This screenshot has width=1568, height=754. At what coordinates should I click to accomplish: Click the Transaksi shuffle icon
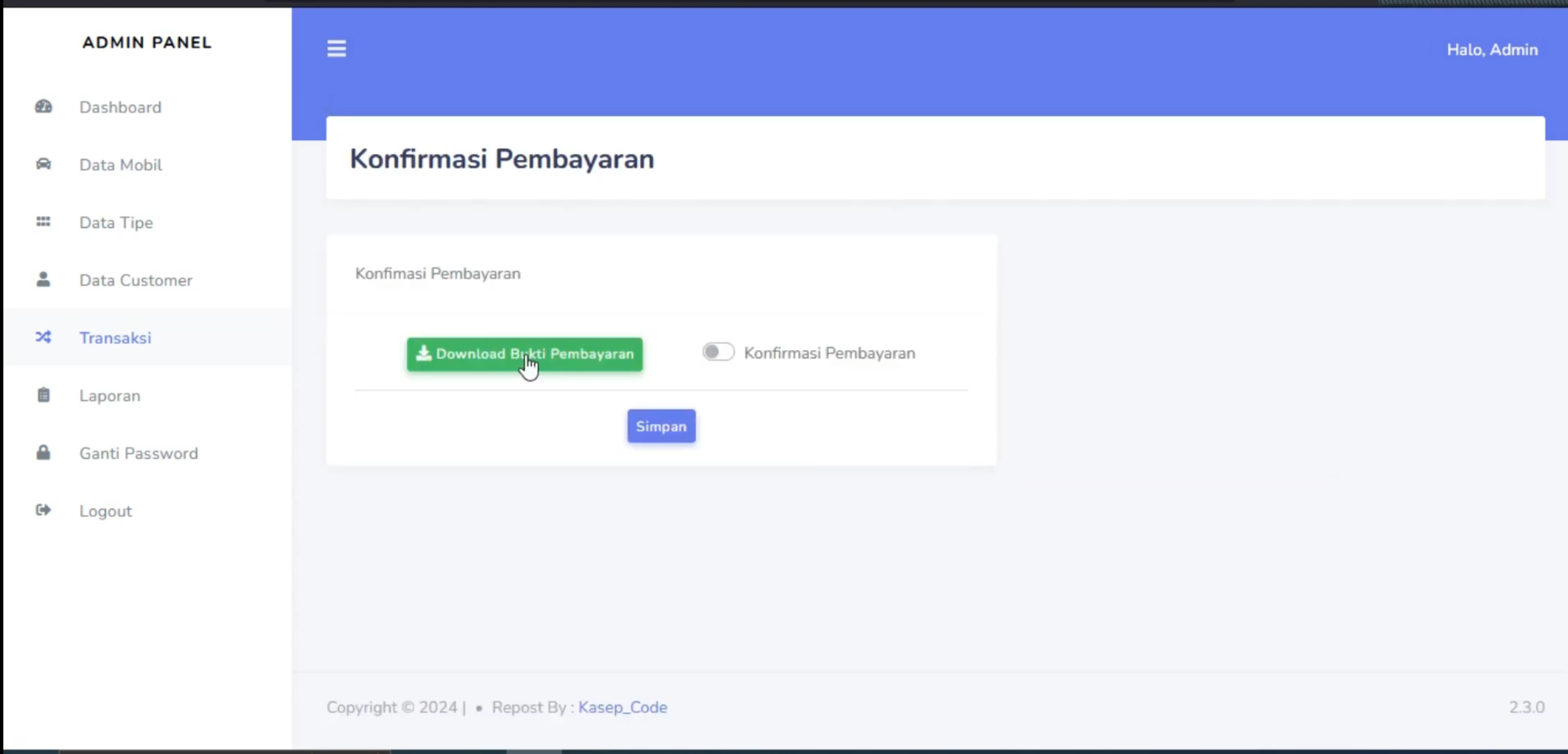pyautogui.click(x=43, y=337)
